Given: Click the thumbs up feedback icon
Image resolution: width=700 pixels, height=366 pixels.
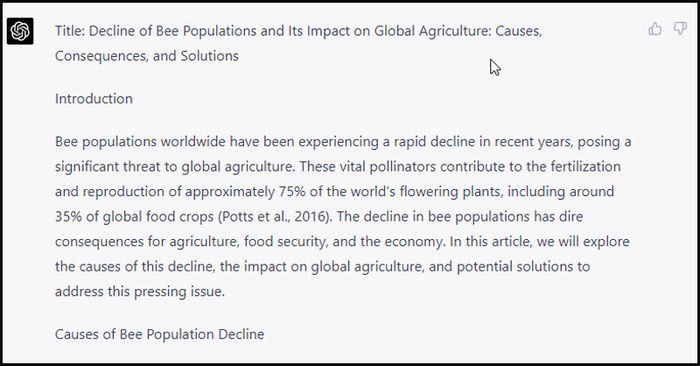Looking at the screenshot, I should coord(654,29).
